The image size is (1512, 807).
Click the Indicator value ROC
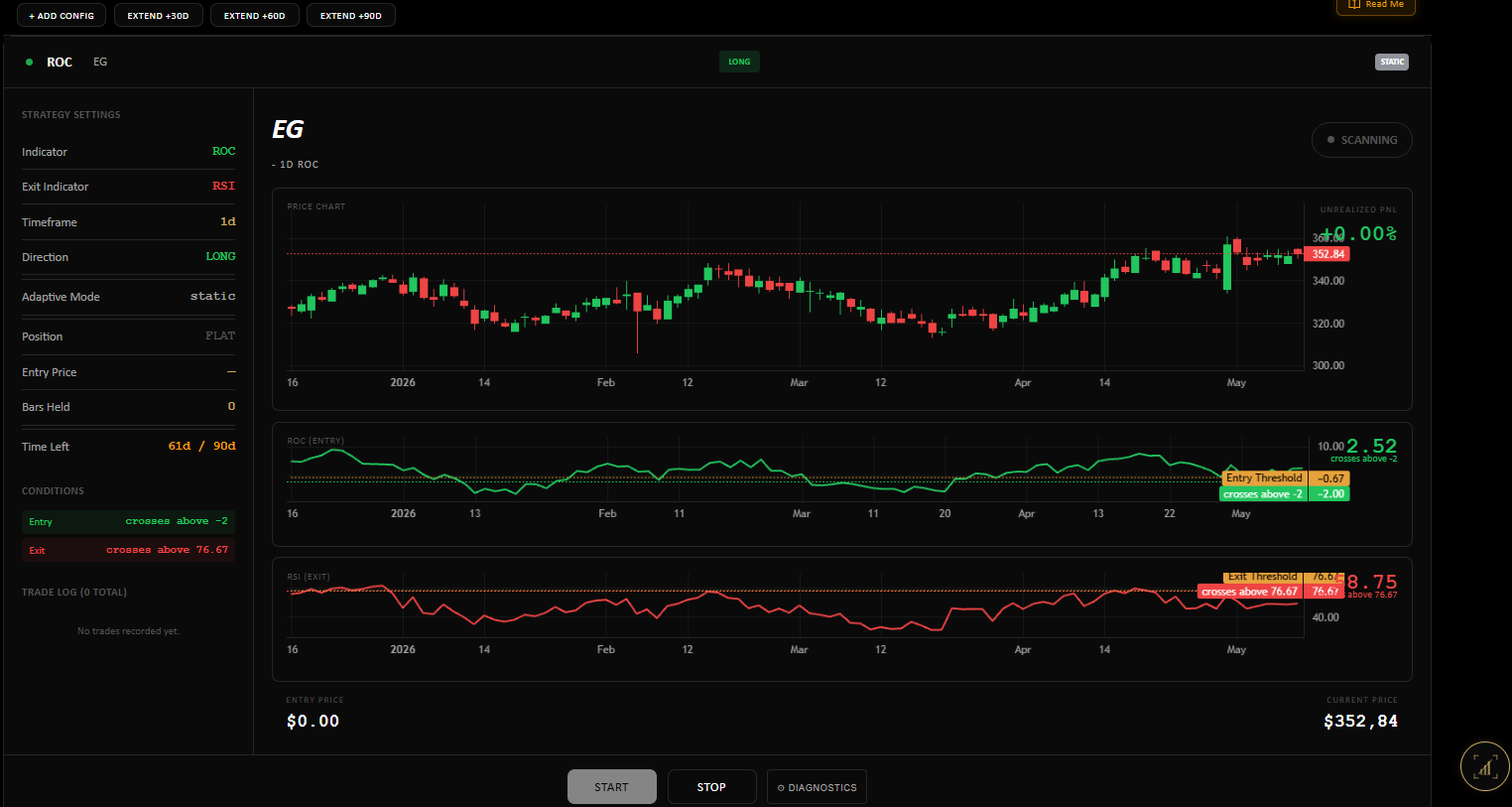[223, 151]
